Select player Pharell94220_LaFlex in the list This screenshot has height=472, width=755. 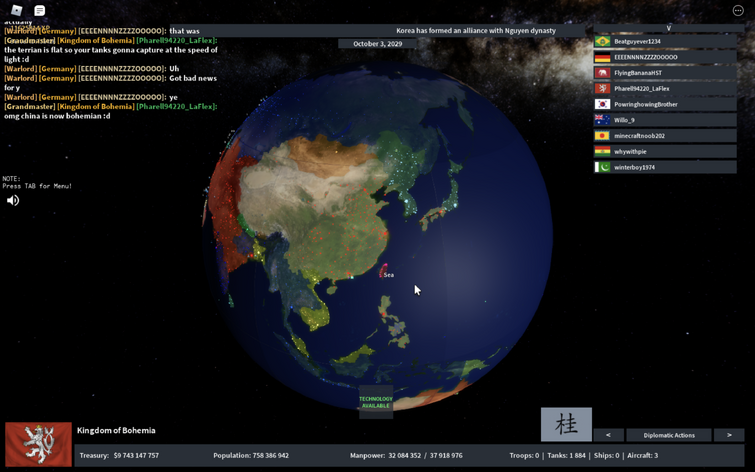tap(665, 89)
